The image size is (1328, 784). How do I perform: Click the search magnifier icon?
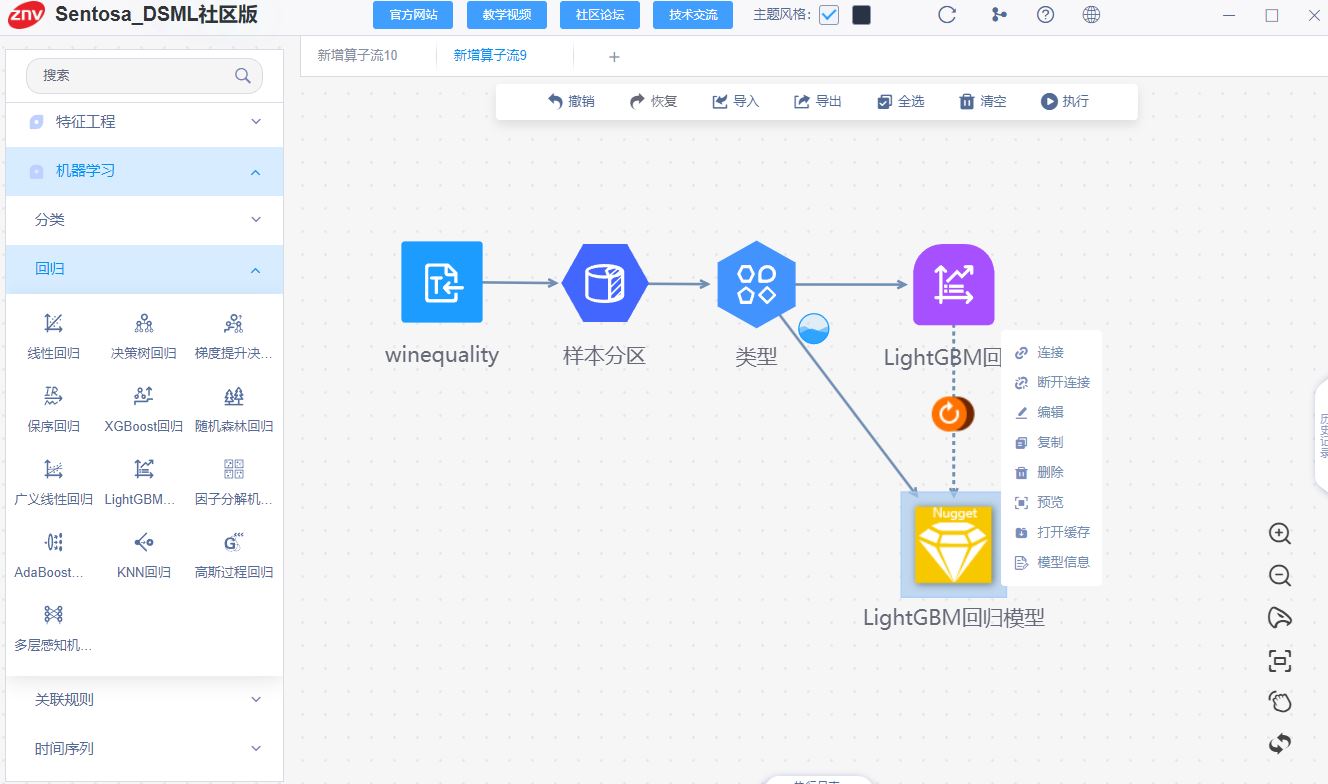242,75
